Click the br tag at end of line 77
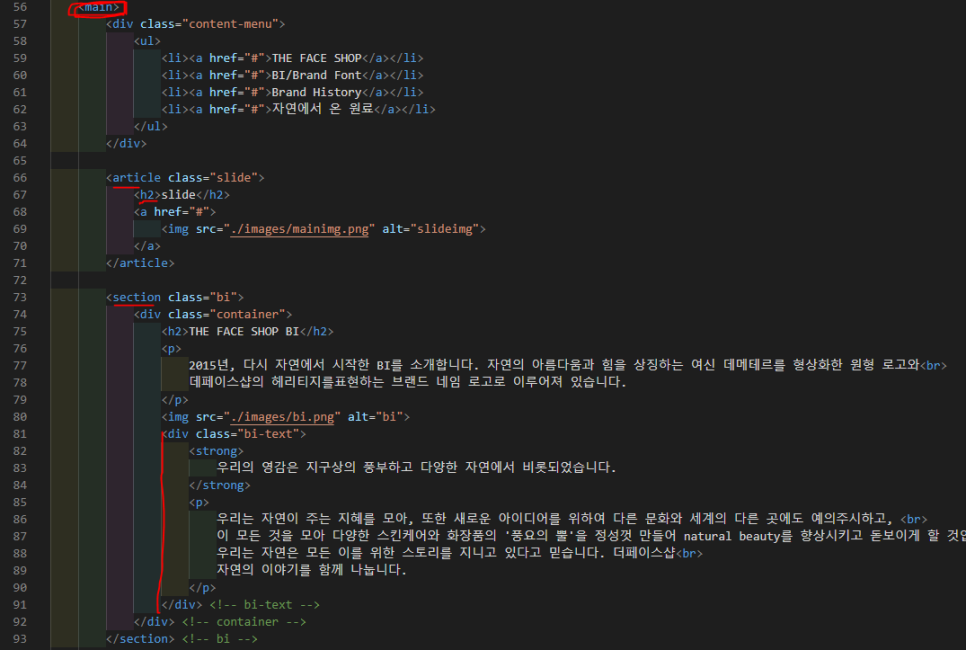966x650 pixels. pos(933,366)
